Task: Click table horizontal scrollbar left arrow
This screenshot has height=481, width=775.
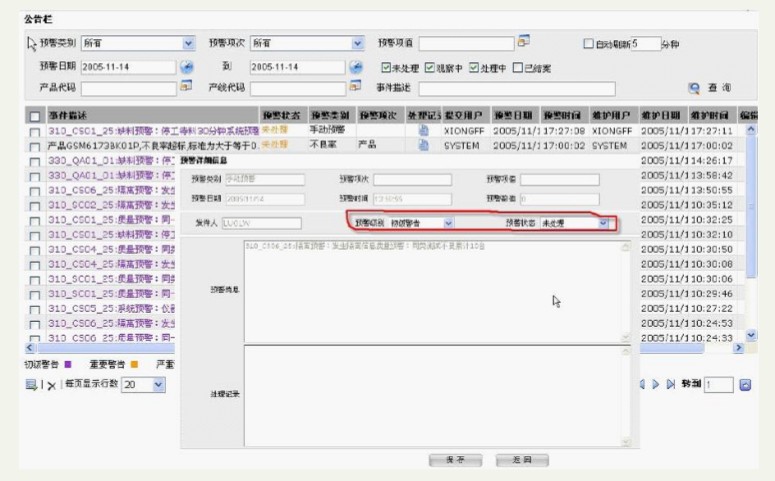Action: [x=30, y=348]
